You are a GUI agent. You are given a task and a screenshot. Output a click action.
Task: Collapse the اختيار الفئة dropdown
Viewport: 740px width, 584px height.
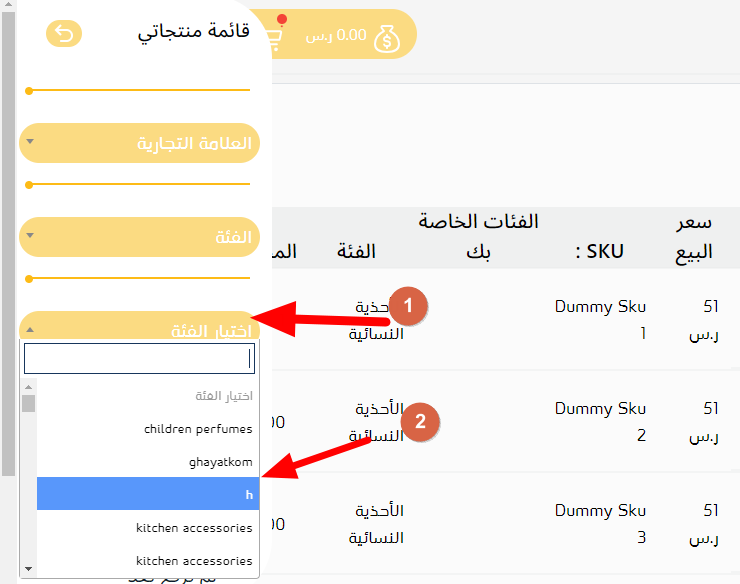[x=139, y=326]
